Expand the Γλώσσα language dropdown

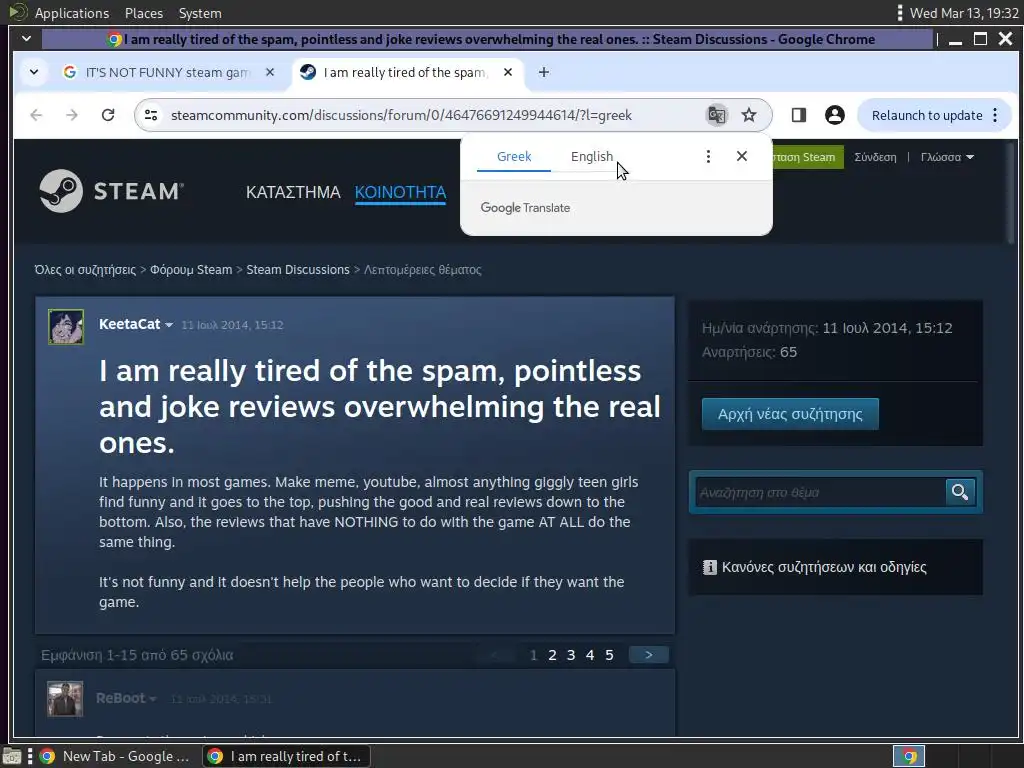947,157
